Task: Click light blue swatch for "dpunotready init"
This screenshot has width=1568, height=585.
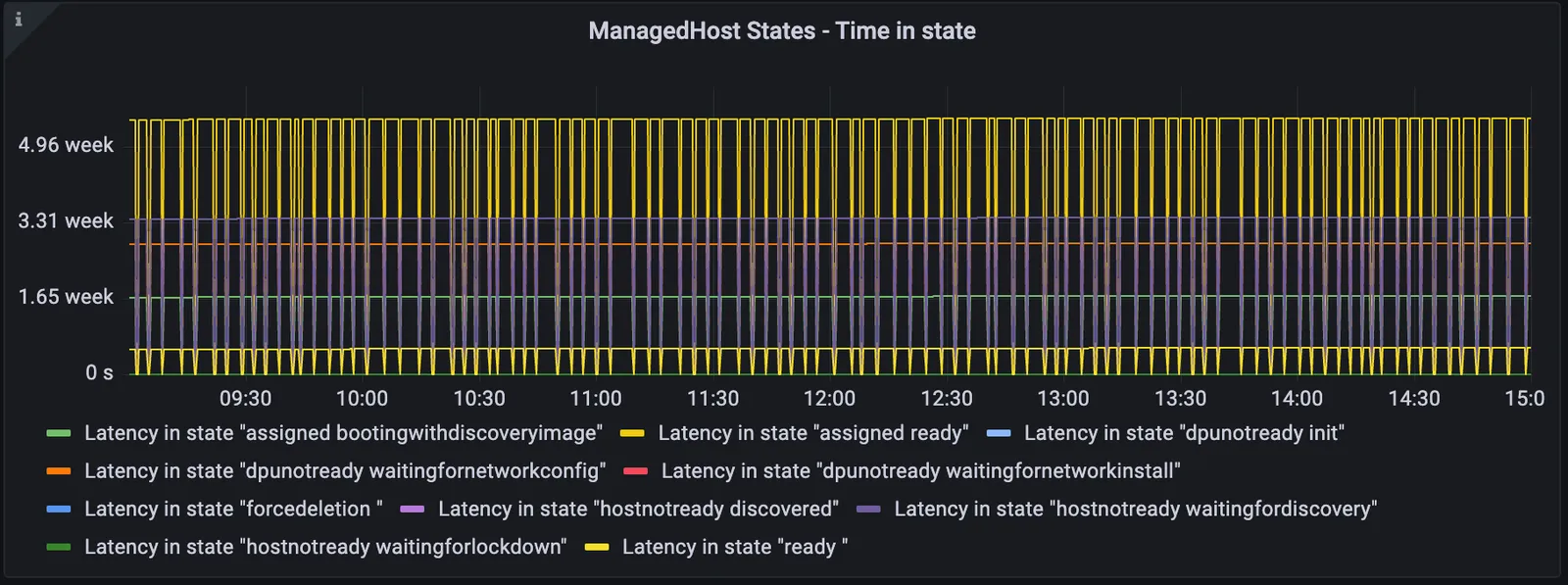Action: pyautogui.click(x=999, y=433)
